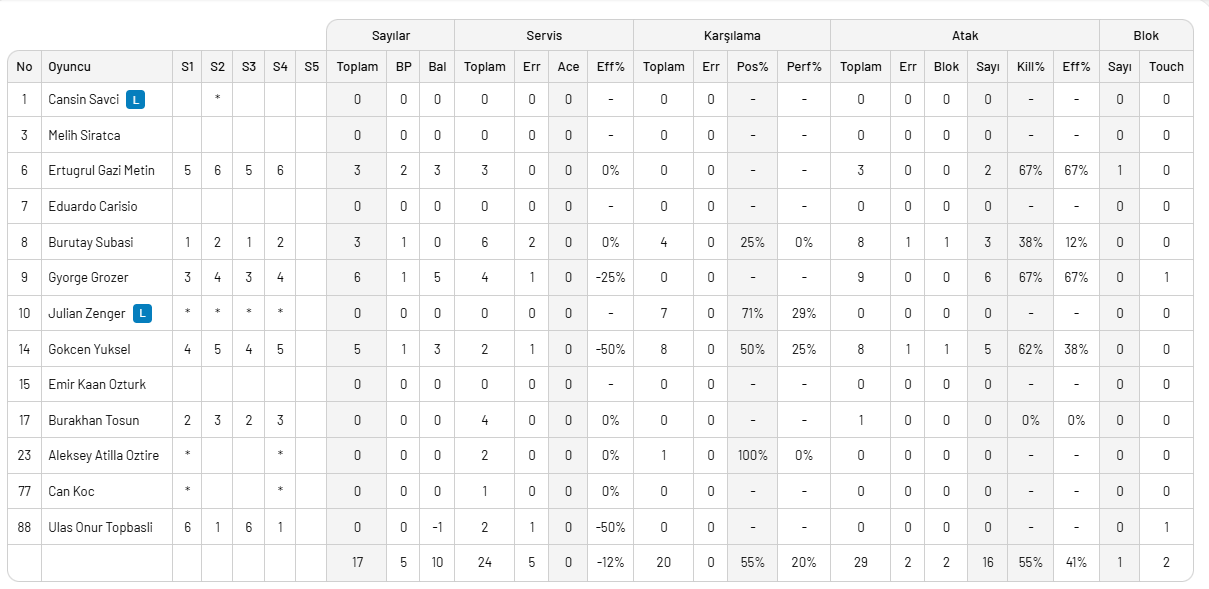This screenshot has height=589, width=1209.
Task: Click the Bal column header
Action: pos(437,67)
